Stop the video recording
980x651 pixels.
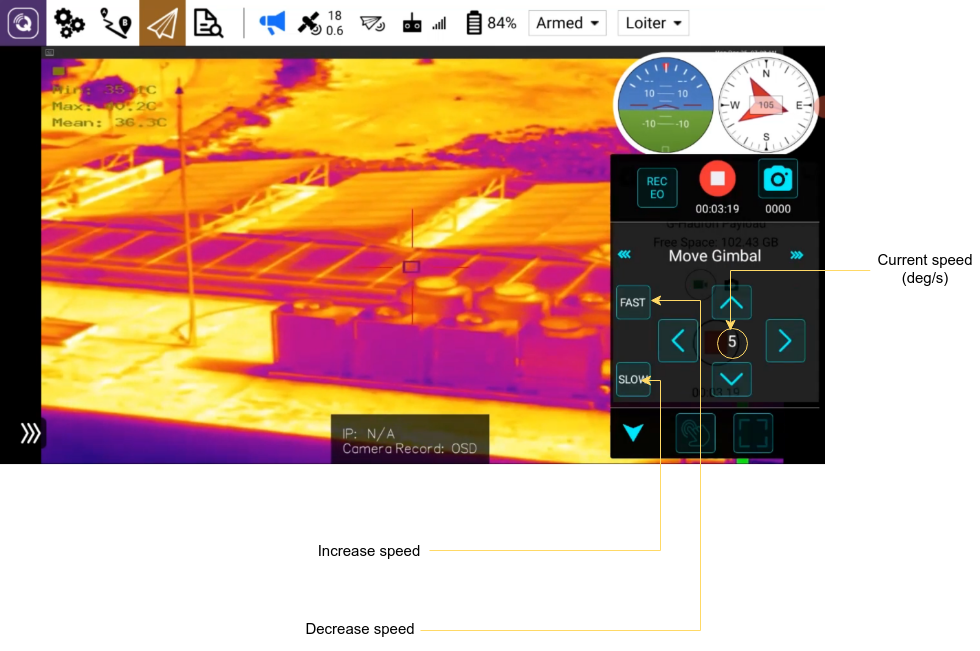point(717,180)
